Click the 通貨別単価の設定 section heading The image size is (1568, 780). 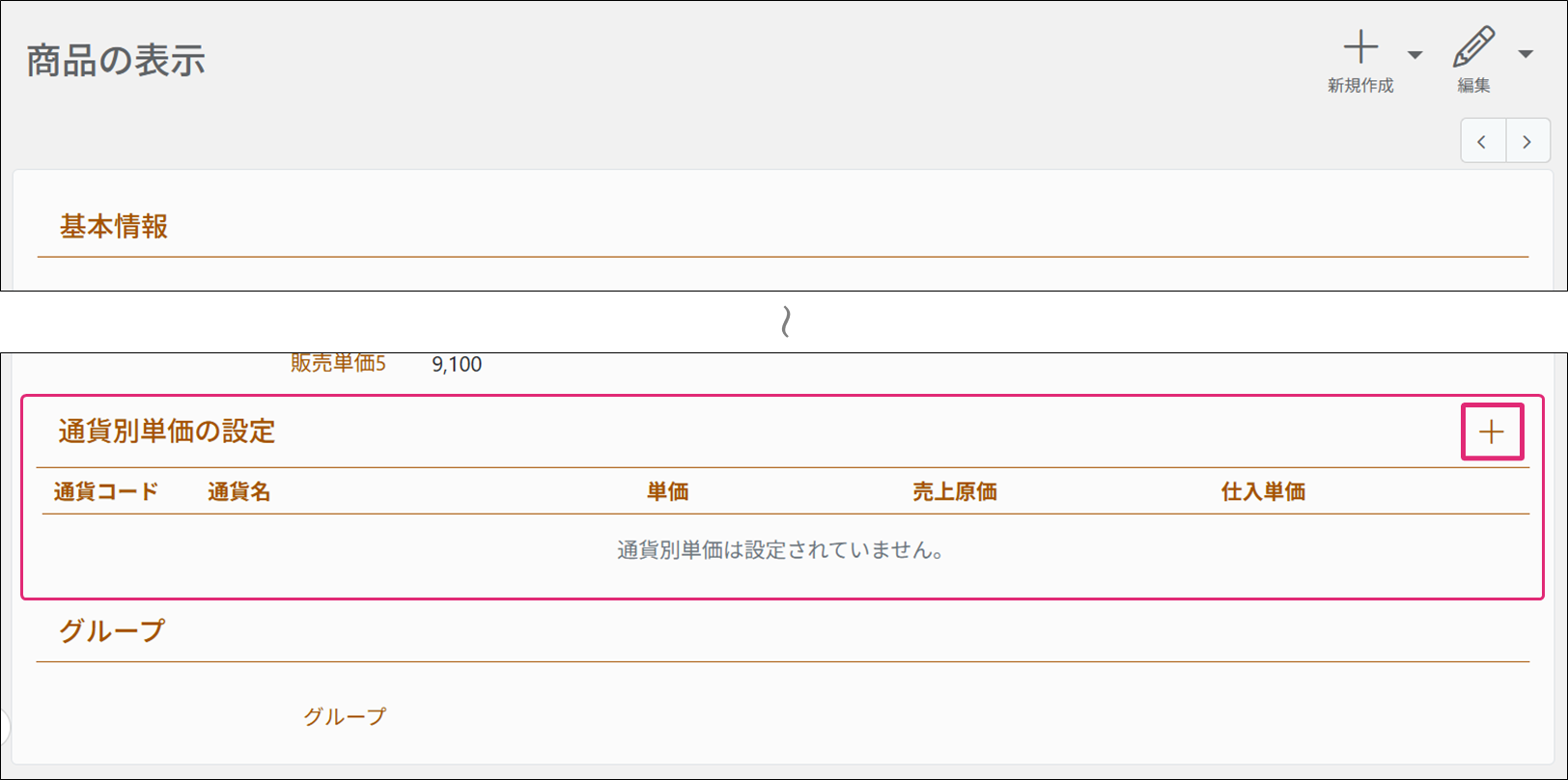pyautogui.click(x=167, y=432)
